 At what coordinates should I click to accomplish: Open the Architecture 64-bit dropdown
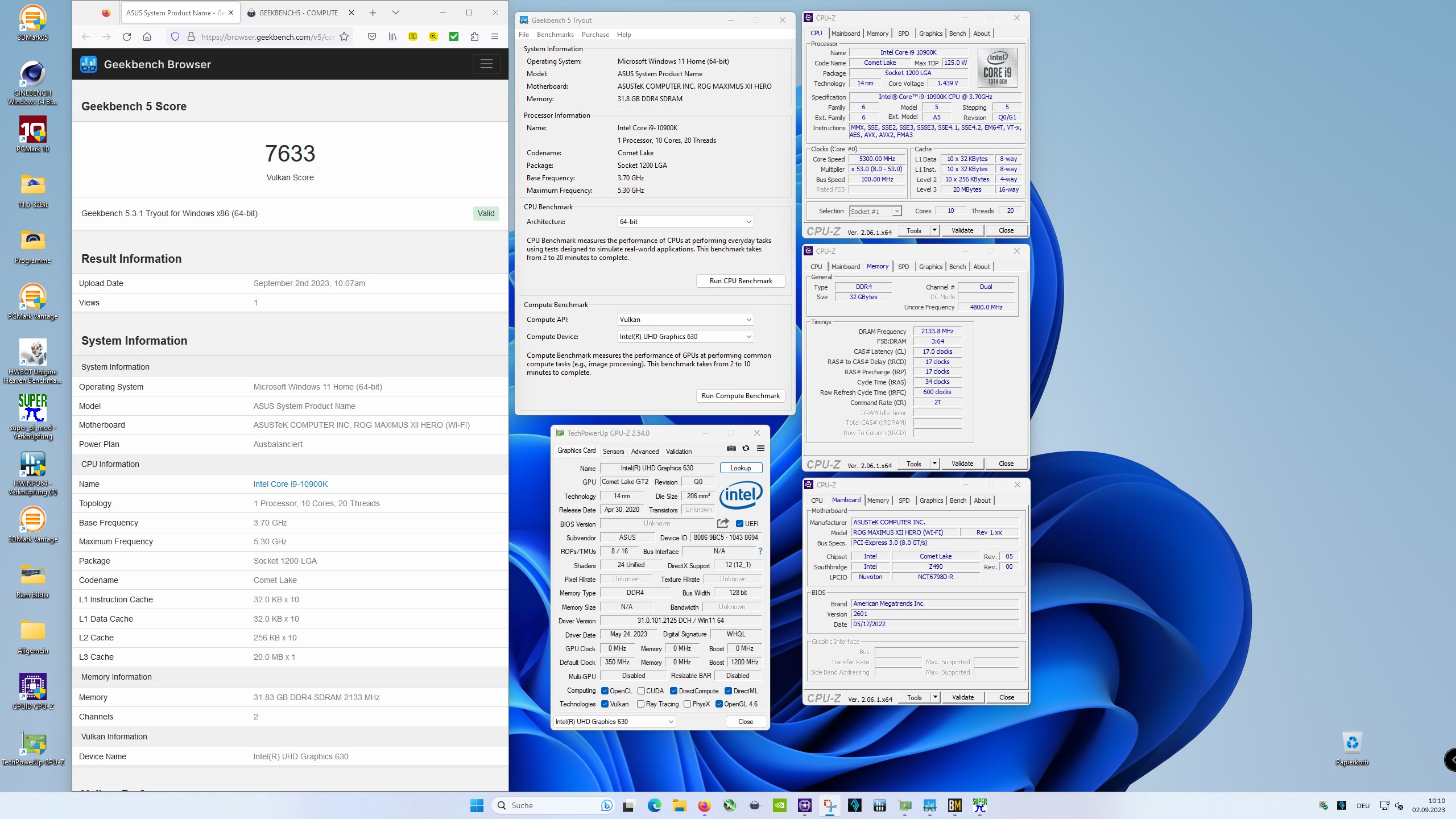(685, 222)
